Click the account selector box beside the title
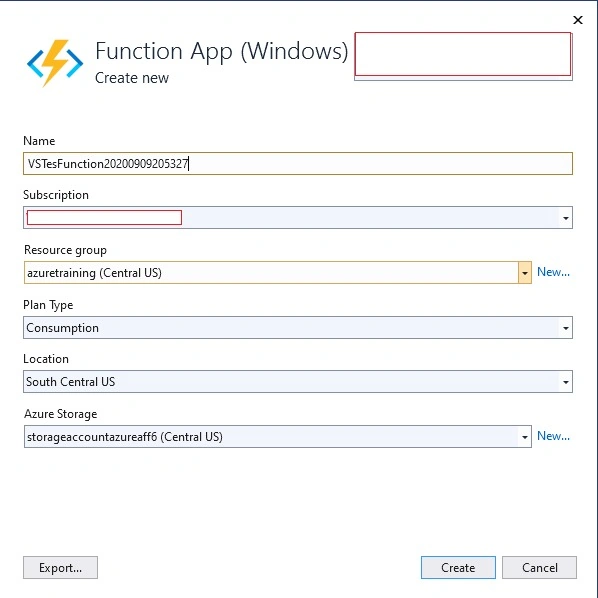 coord(463,56)
